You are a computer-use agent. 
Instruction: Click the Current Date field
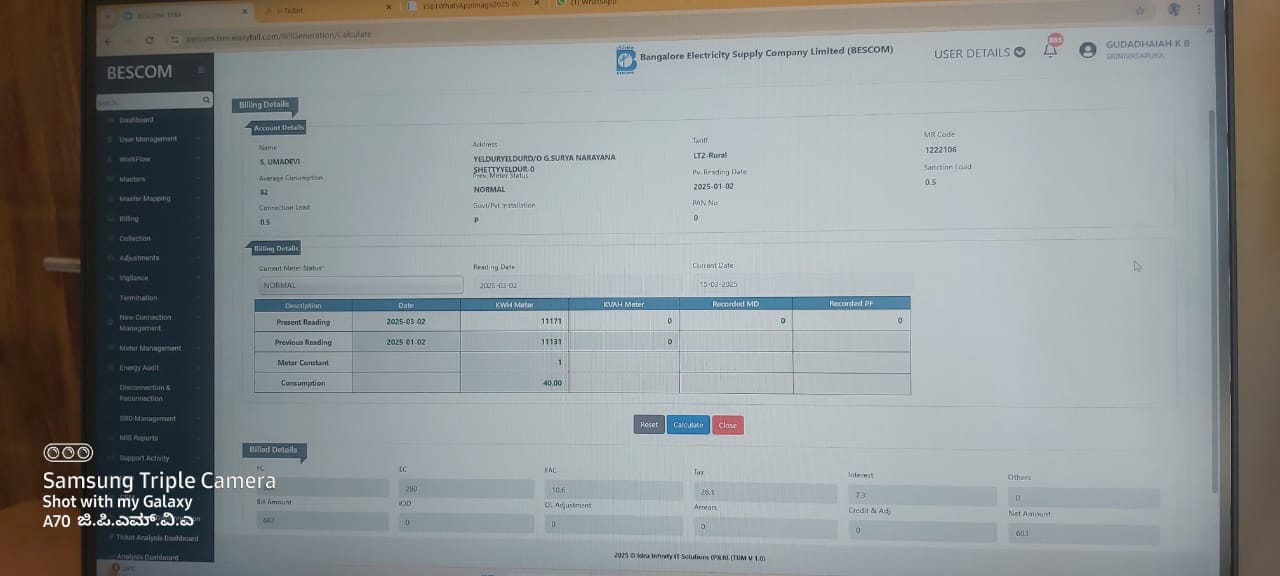[802, 285]
